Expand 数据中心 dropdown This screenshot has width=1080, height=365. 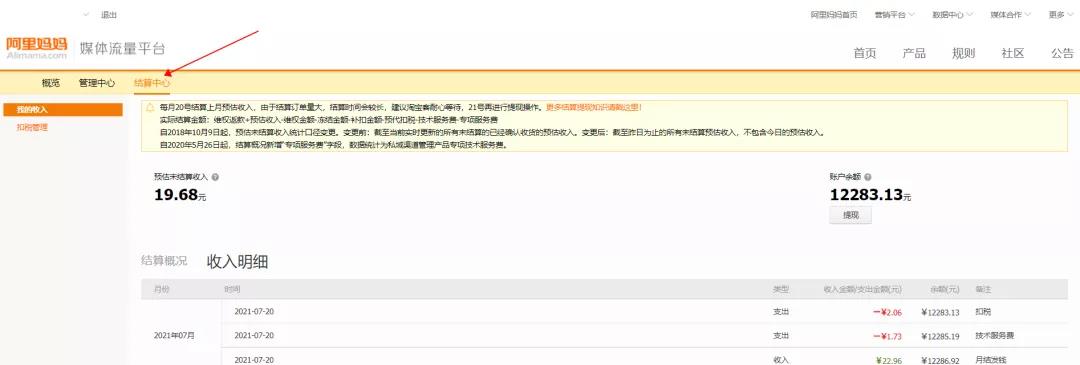tap(953, 14)
